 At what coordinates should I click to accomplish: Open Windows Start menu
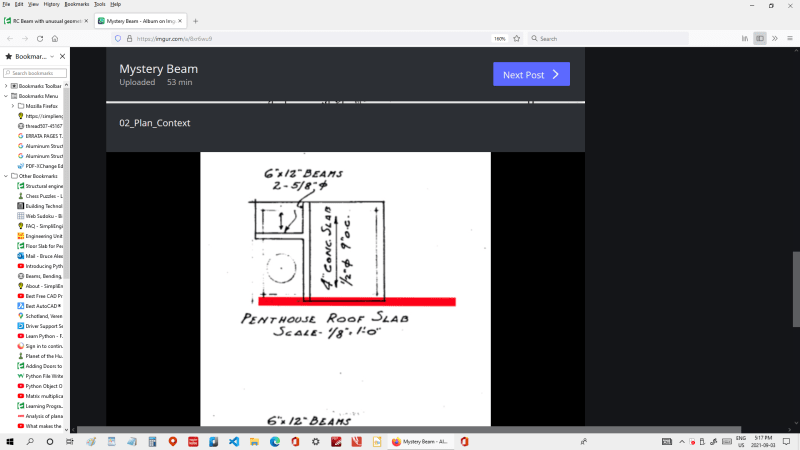pyautogui.click(x=10, y=442)
